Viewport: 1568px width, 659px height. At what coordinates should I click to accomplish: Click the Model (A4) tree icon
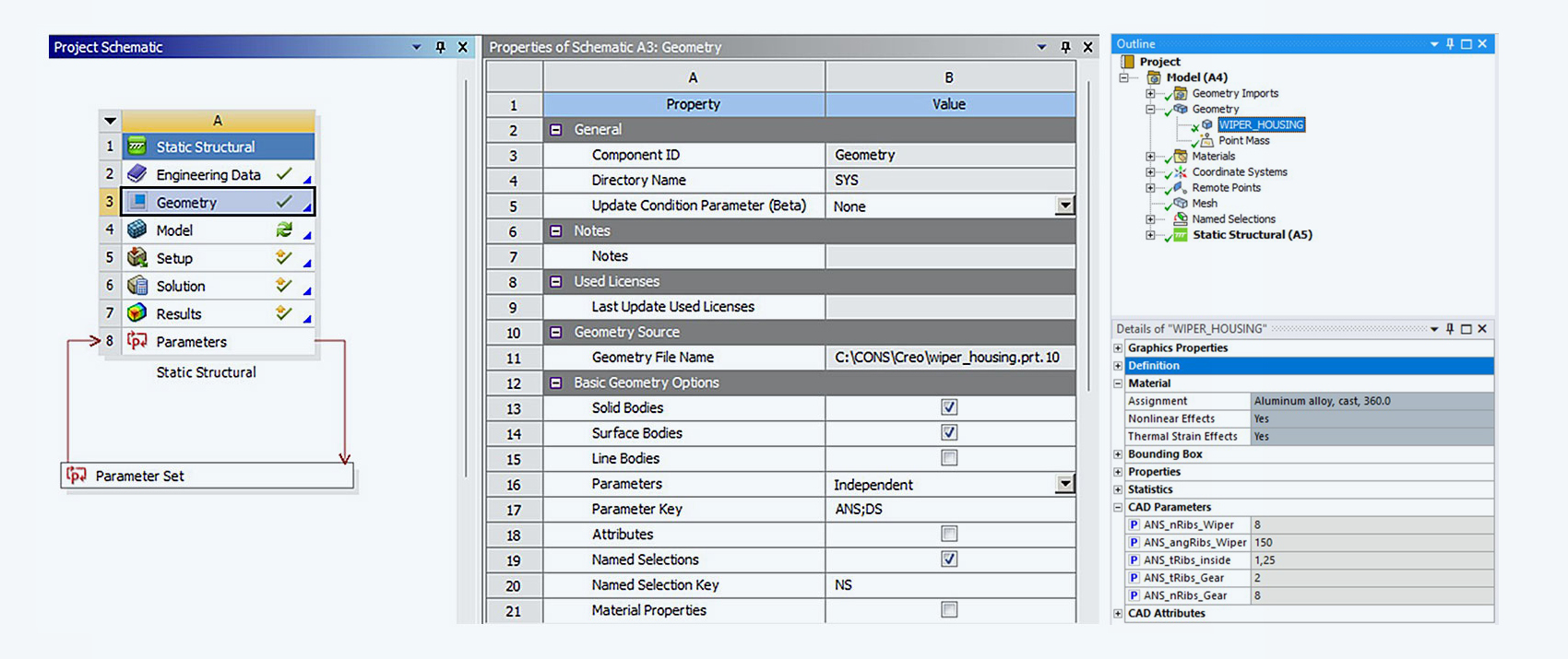coord(1154,77)
